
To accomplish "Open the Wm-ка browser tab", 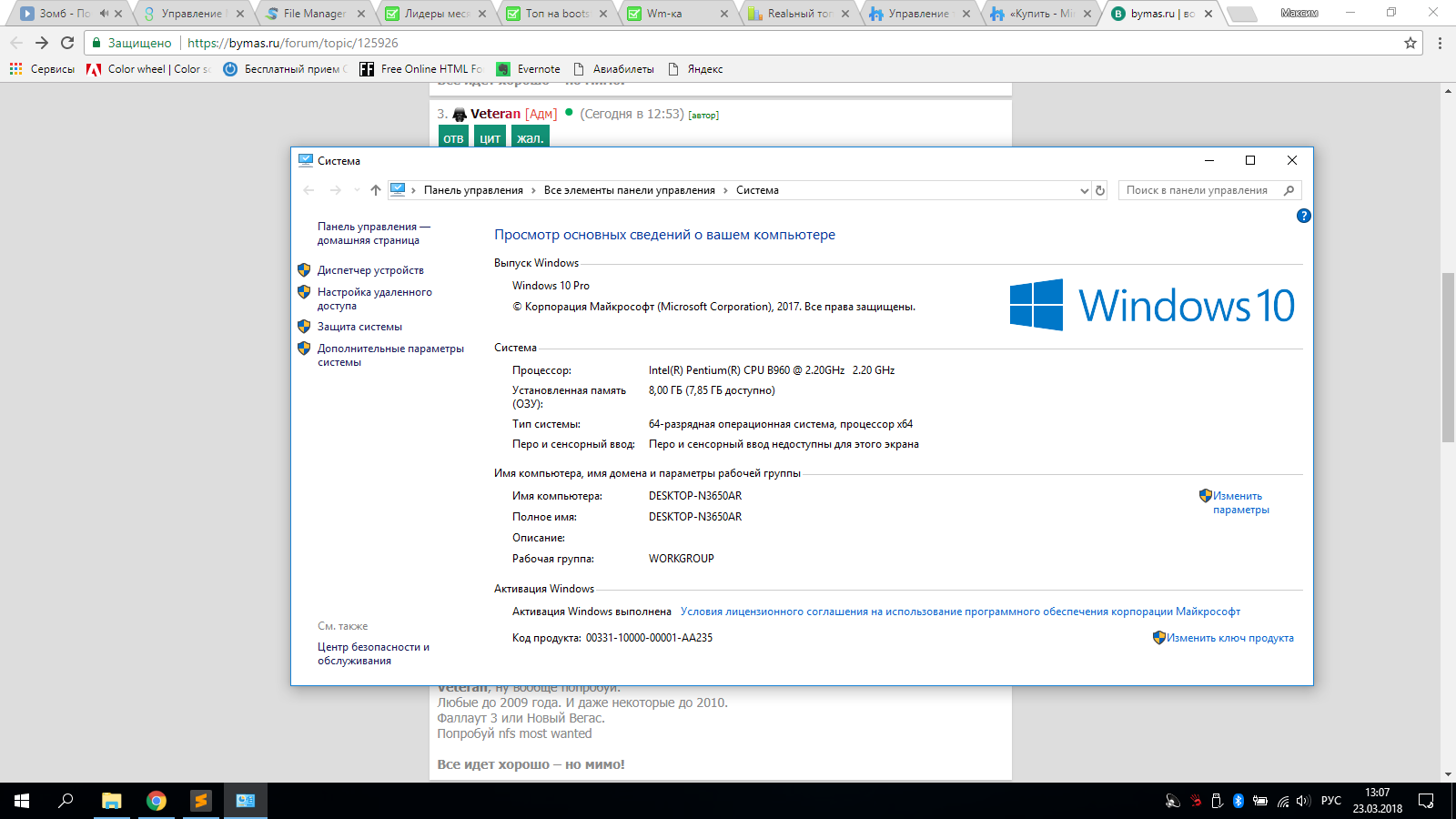I will point(678,14).
